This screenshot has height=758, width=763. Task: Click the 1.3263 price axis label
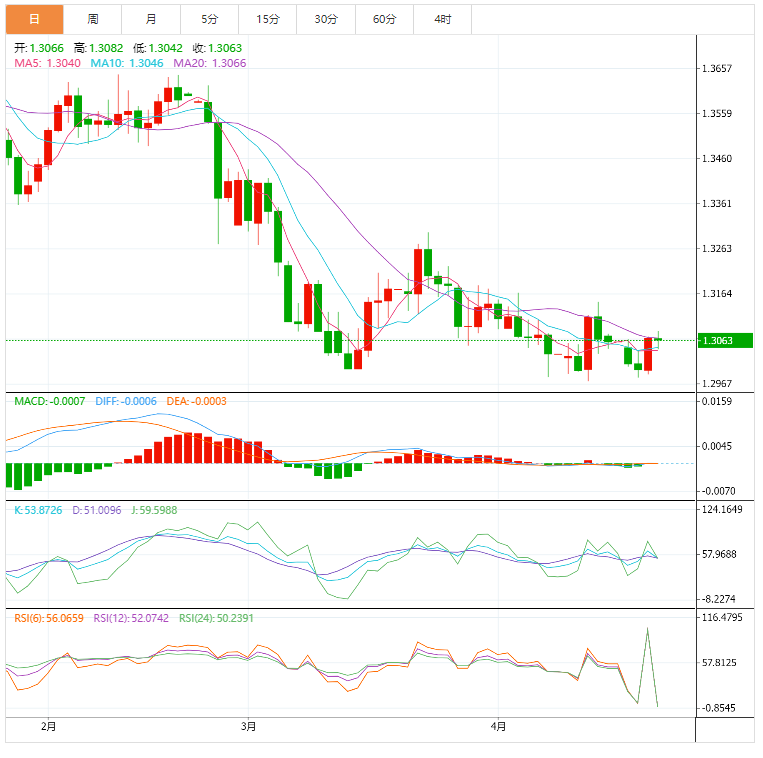click(717, 249)
